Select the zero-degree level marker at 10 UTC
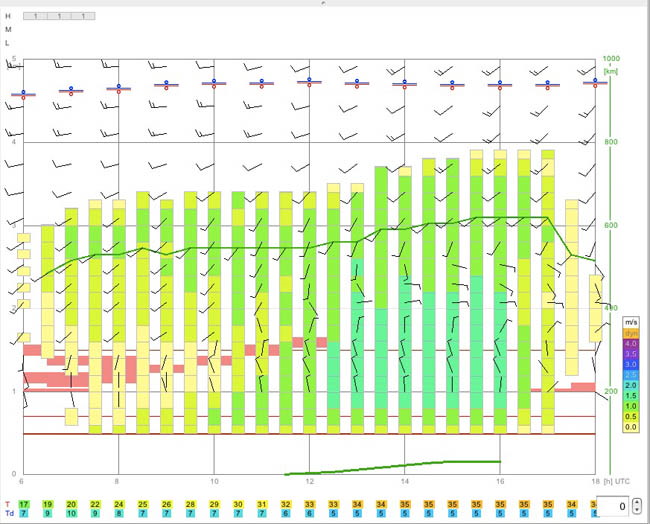This screenshot has height=524, width=650. pos(214,83)
